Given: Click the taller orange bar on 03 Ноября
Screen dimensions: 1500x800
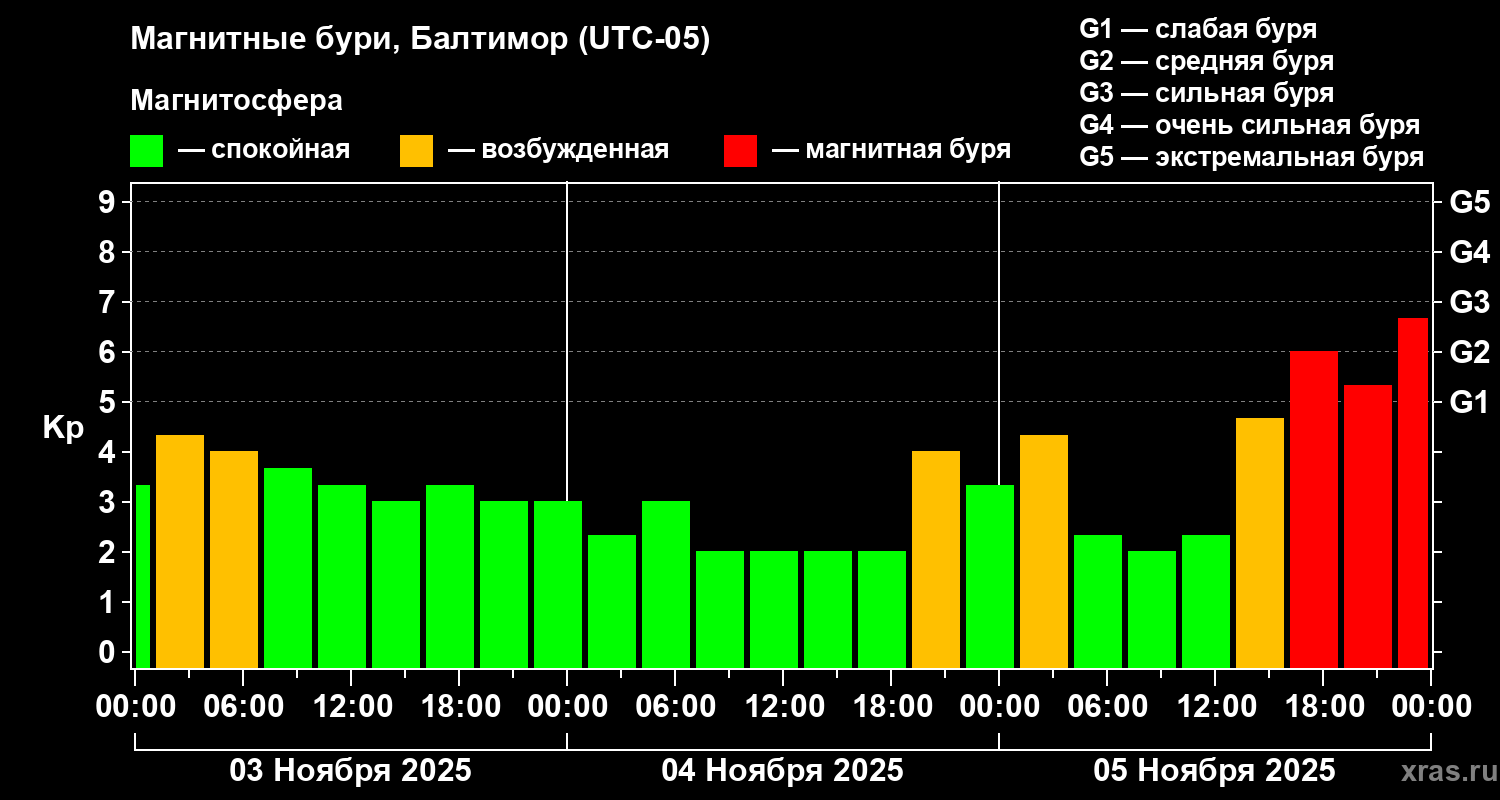Looking at the screenshot, I should tap(180, 551).
